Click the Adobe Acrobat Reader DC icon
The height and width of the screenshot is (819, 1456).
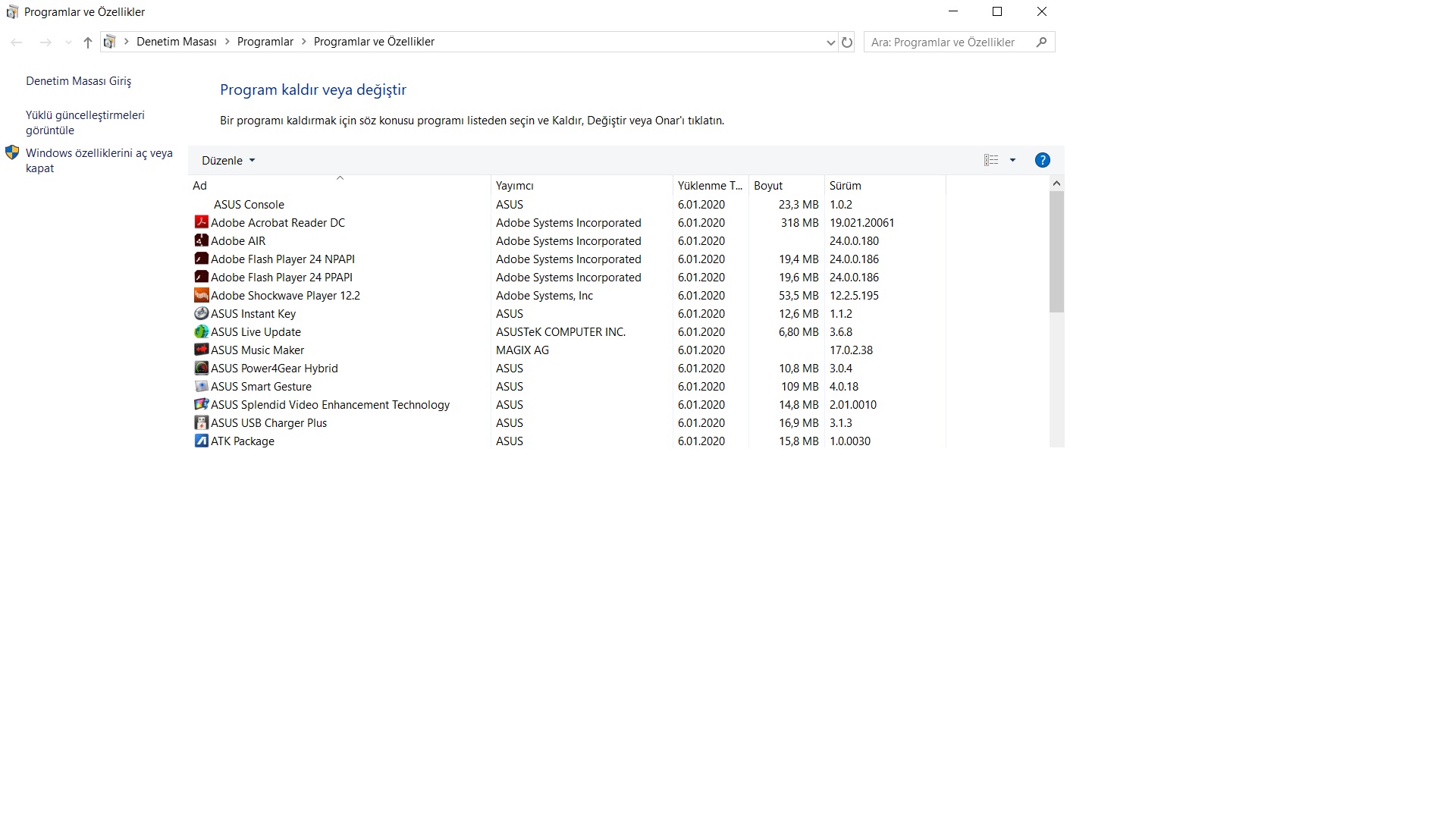(x=201, y=222)
